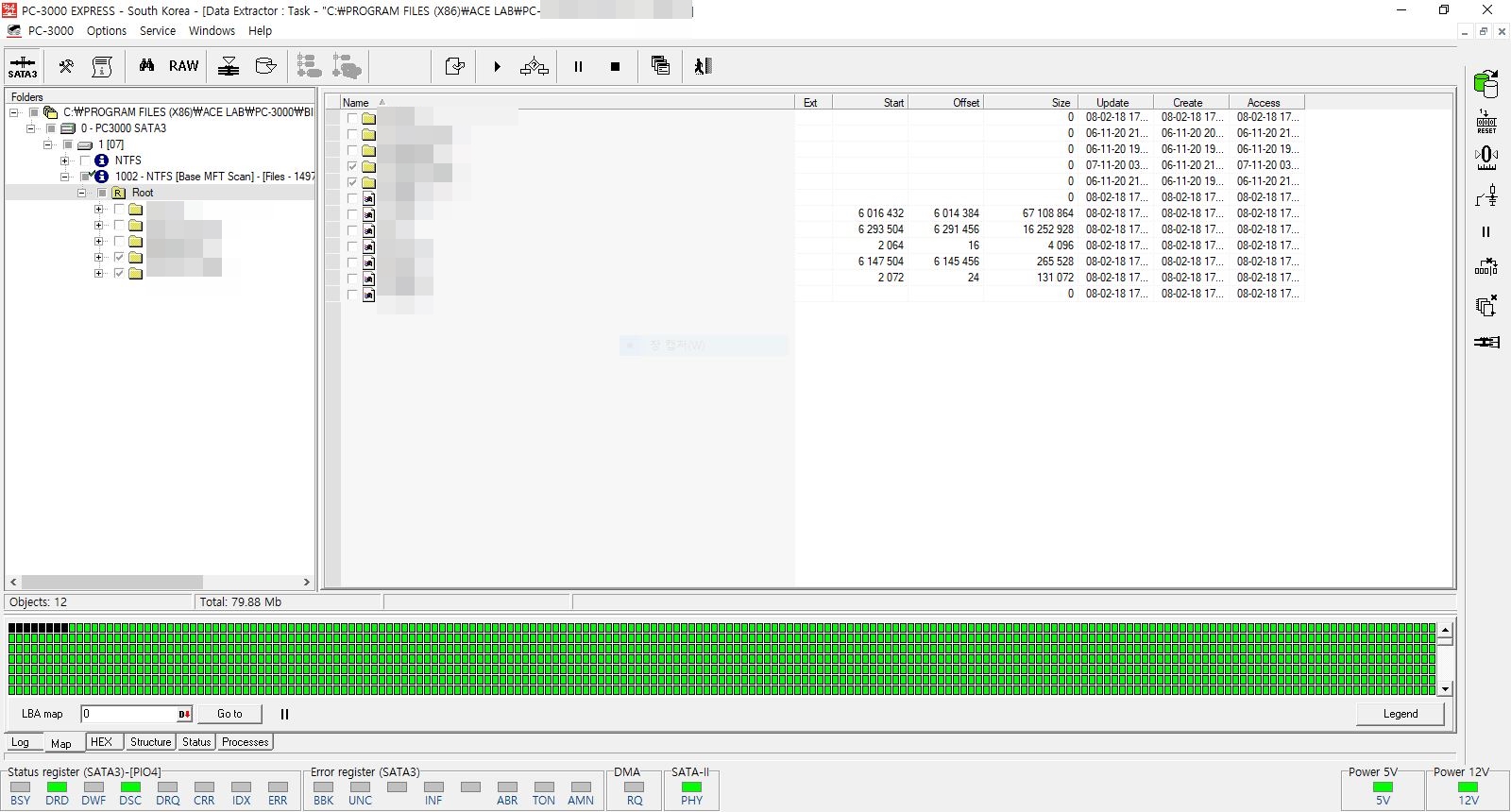Toggle checkbox for NTFS partition
1511x812 pixels.
[85, 161]
